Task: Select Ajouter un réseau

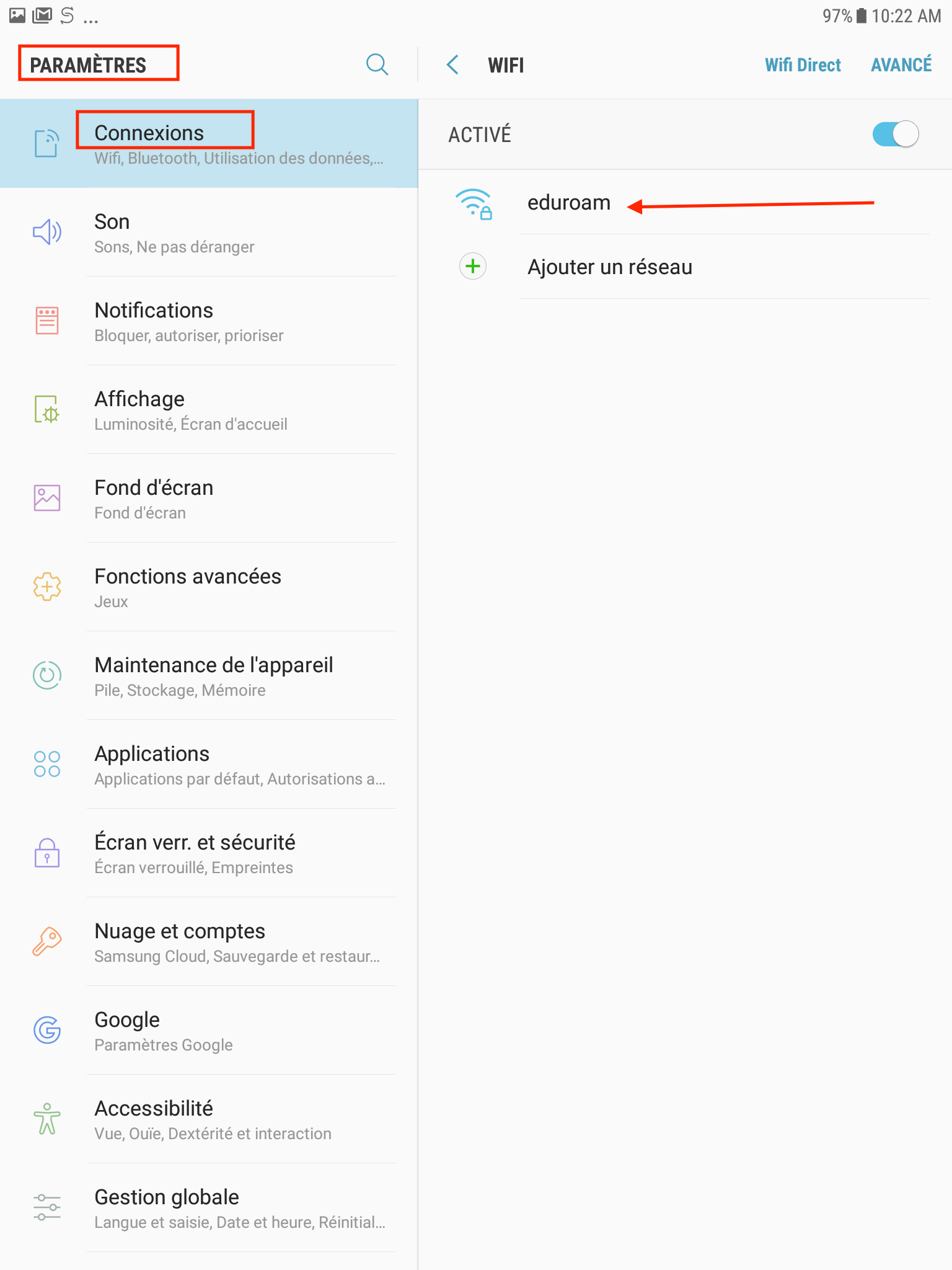Action: [685, 267]
